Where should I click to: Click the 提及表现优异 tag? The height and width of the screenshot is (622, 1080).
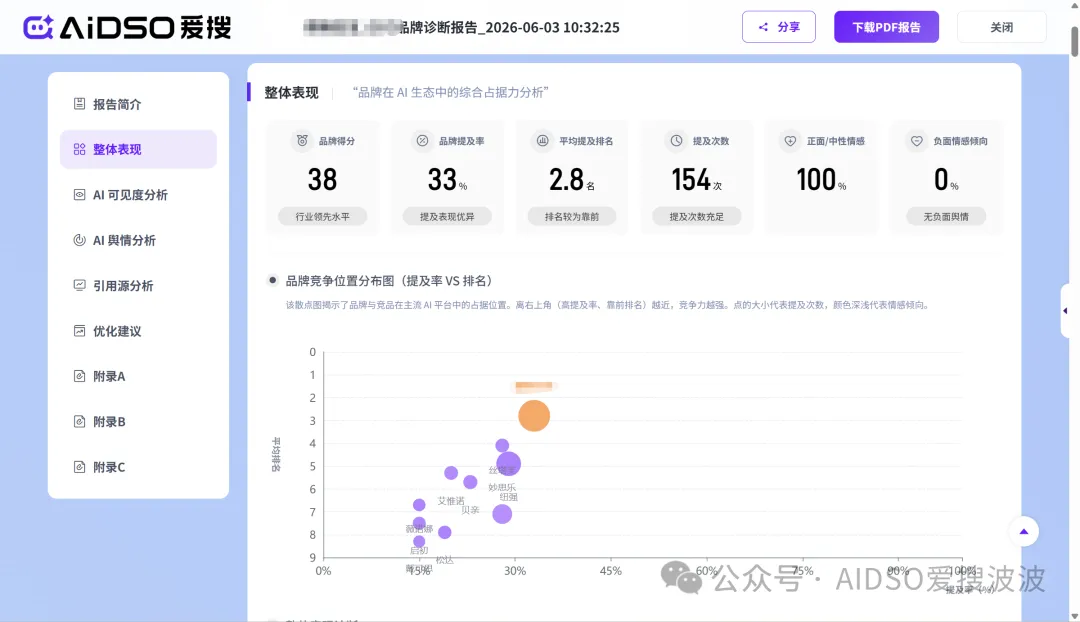447,216
